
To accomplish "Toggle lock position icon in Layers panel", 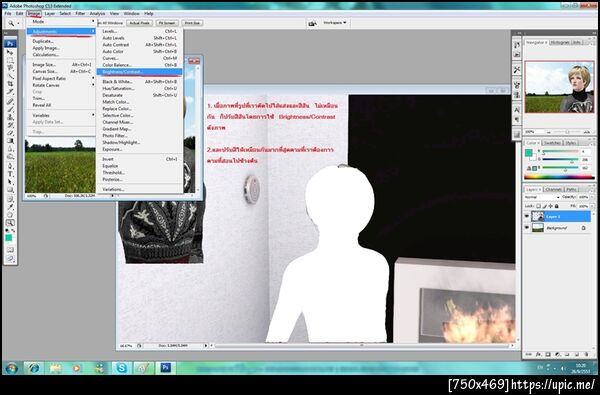I will pos(551,206).
